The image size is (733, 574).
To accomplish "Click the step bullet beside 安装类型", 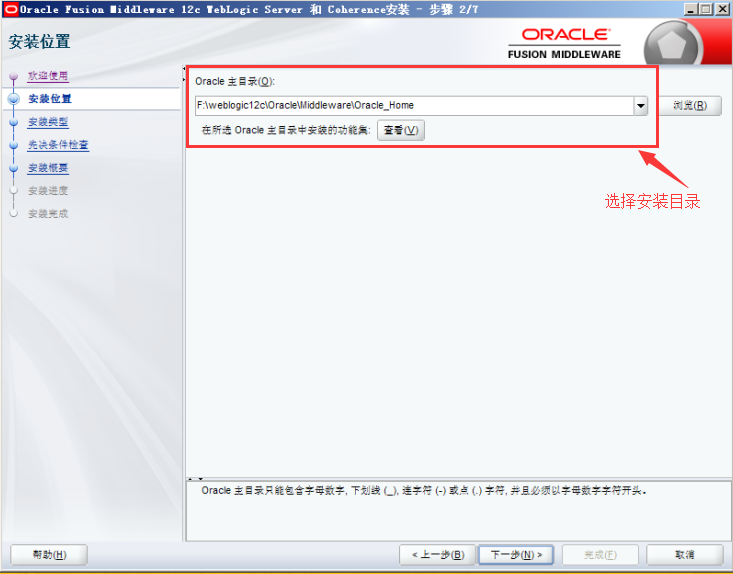I will 13,122.
